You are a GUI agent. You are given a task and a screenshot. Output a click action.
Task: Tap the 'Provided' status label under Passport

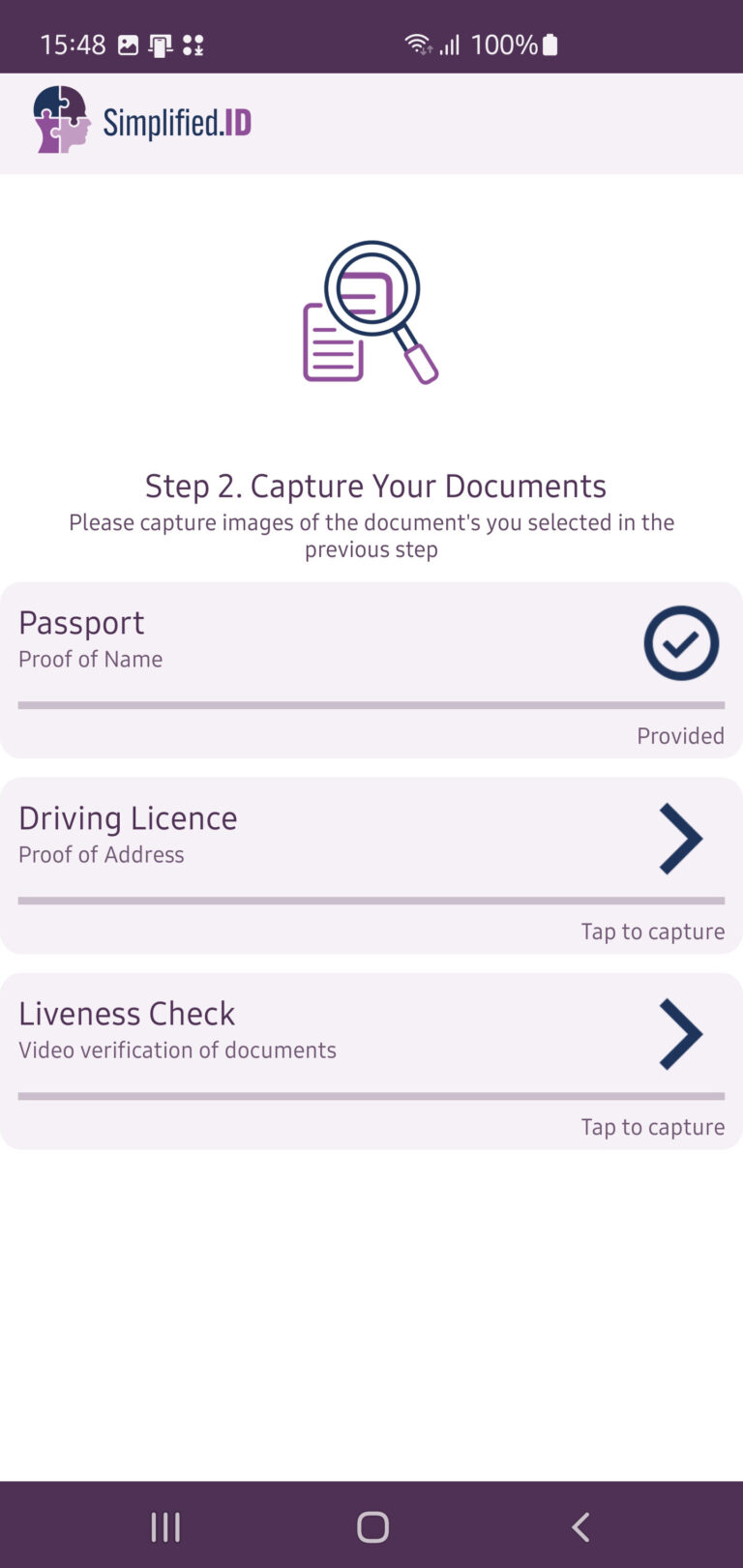(680, 736)
